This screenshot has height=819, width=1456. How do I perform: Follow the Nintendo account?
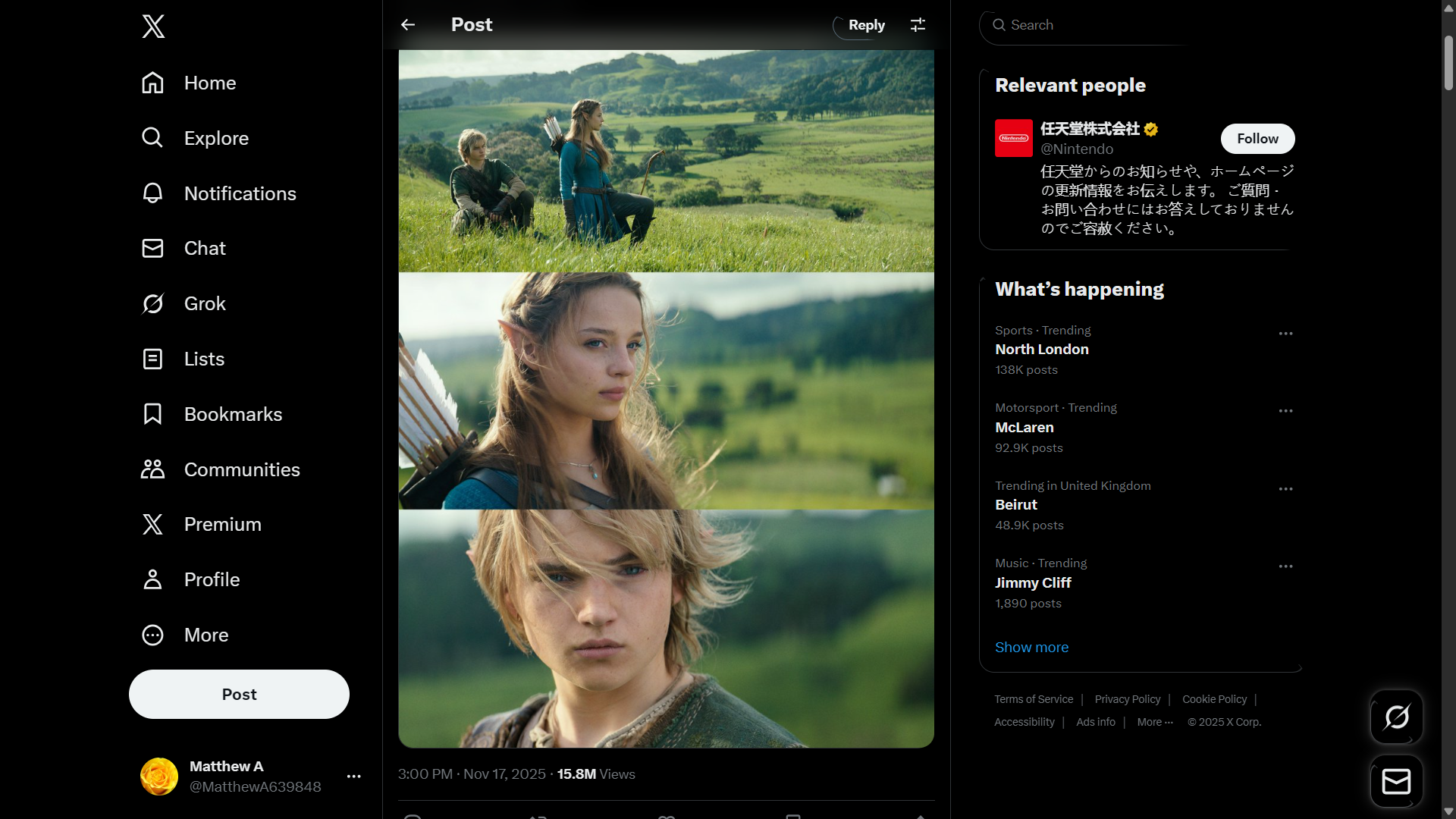pos(1257,139)
